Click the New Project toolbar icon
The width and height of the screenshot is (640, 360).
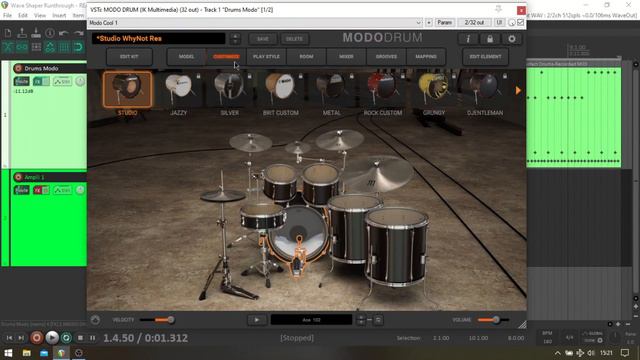(8, 33)
